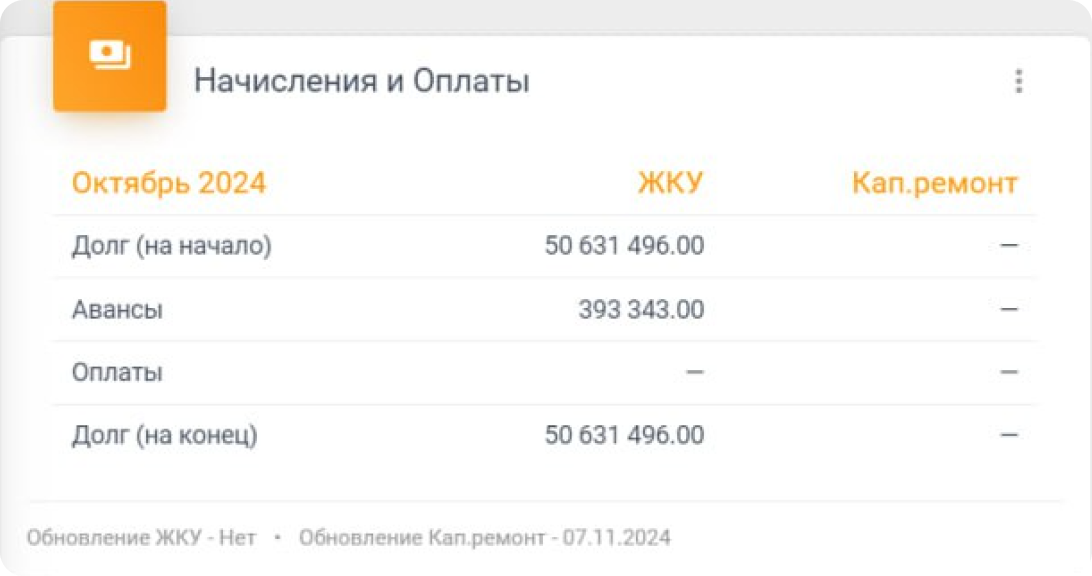Click the ЖКУ dash in Оплаты row
This screenshot has height=576, width=1092.
694,373
